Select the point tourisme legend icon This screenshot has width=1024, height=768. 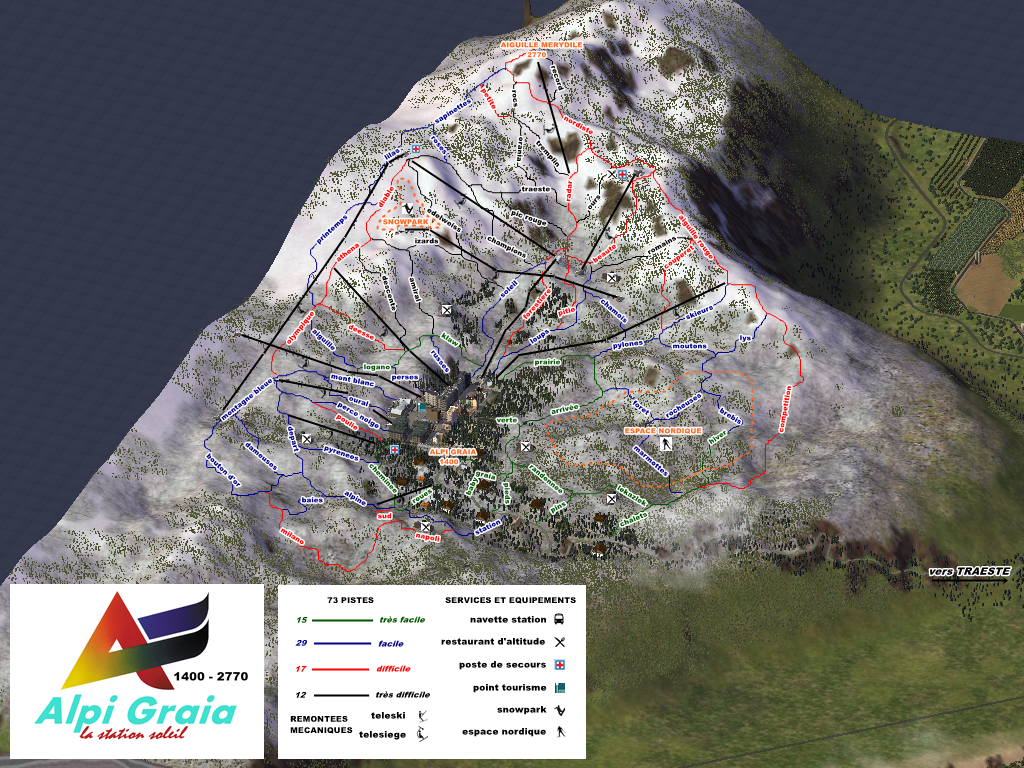560,688
